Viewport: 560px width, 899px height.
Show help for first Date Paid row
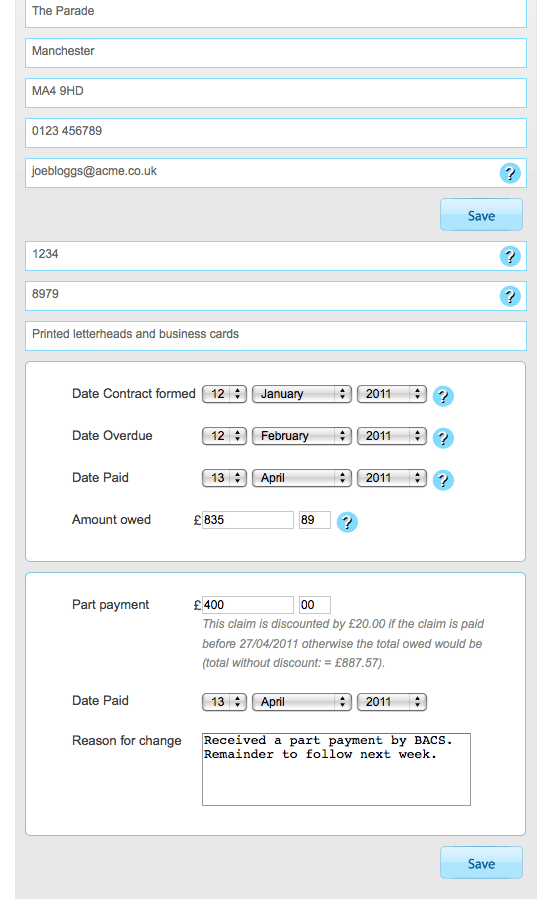coord(443,480)
